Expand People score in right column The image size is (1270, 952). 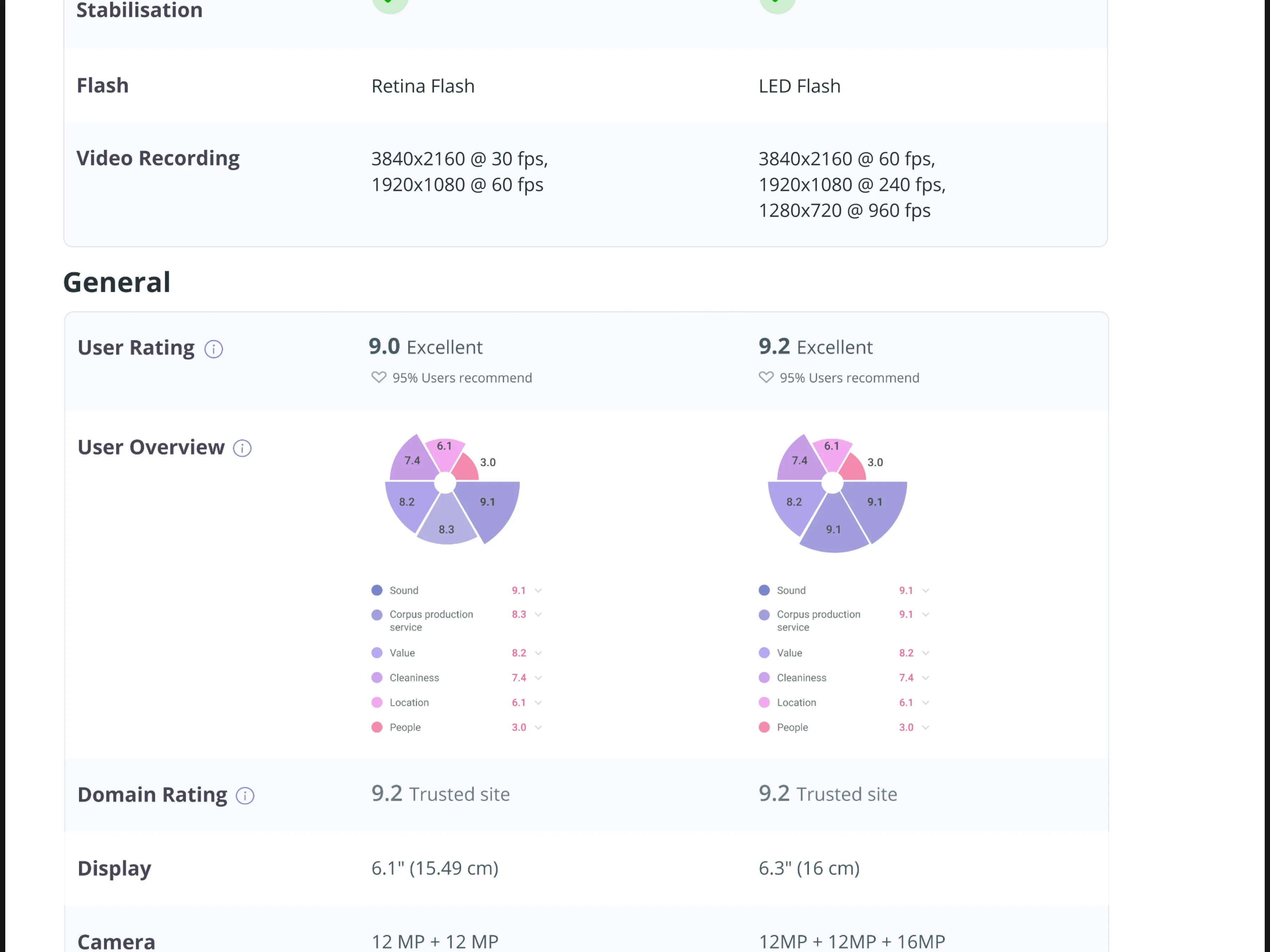tap(926, 728)
